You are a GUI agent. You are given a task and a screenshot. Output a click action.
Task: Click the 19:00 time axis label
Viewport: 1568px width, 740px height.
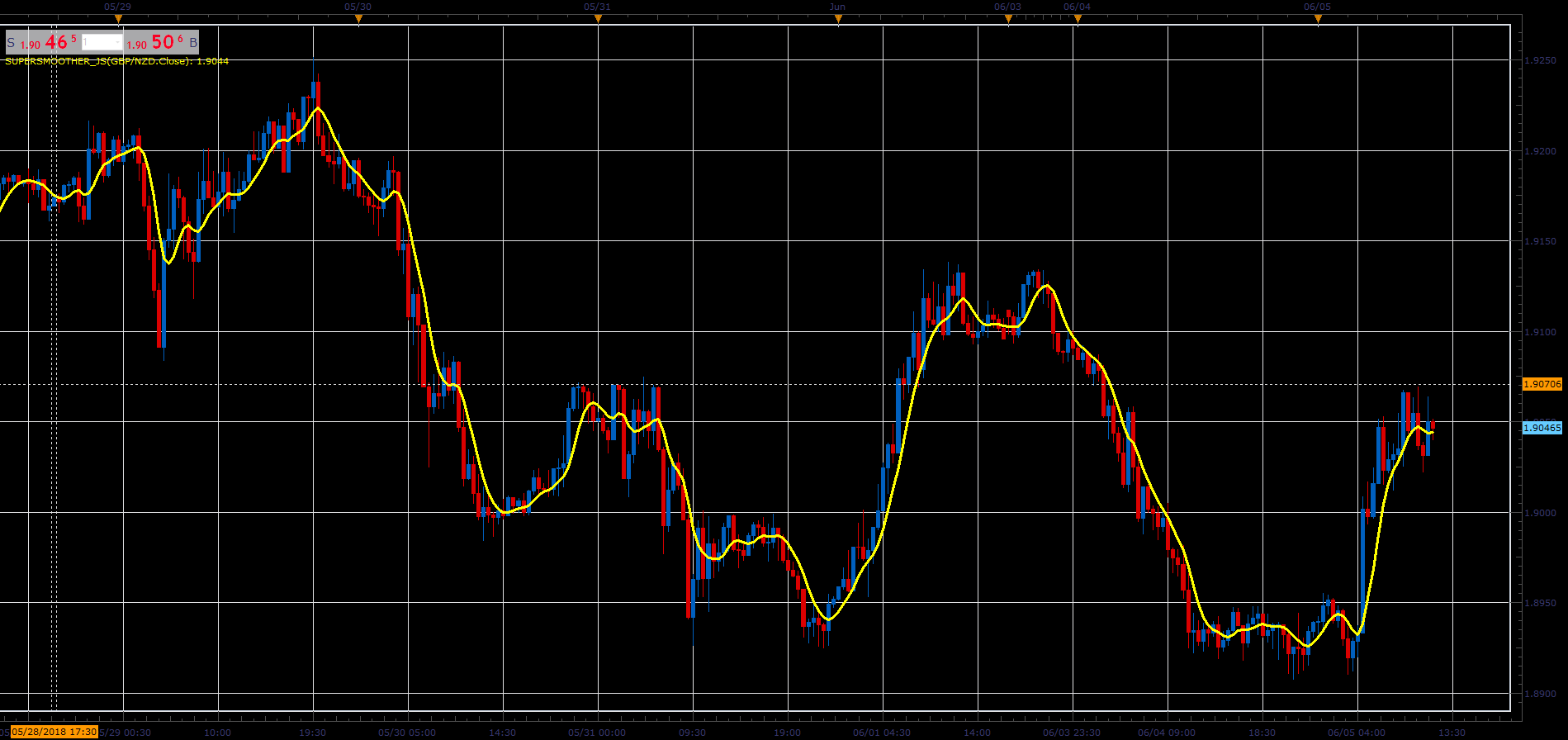click(788, 733)
